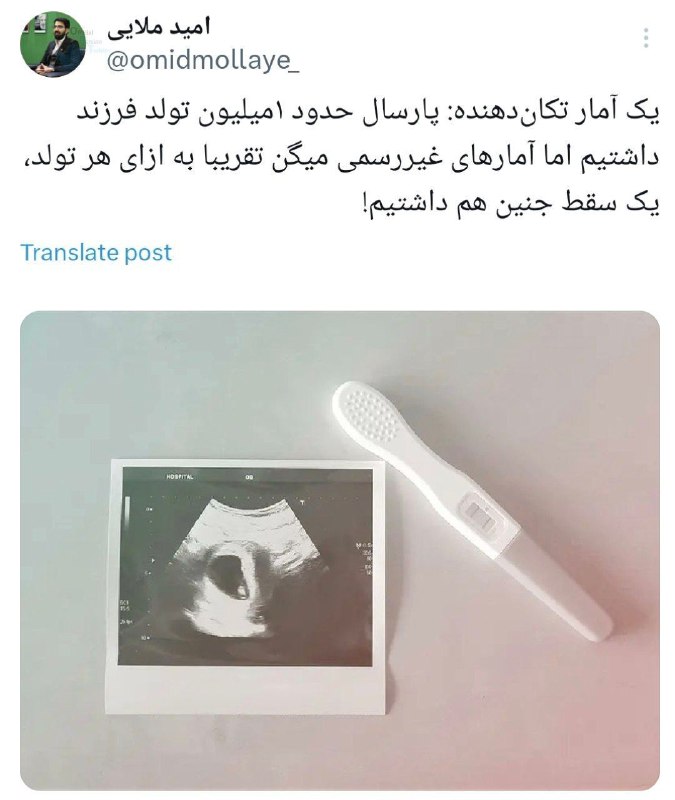Select the tweet line starting یک آمار تکان‌دهنده

(368, 113)
